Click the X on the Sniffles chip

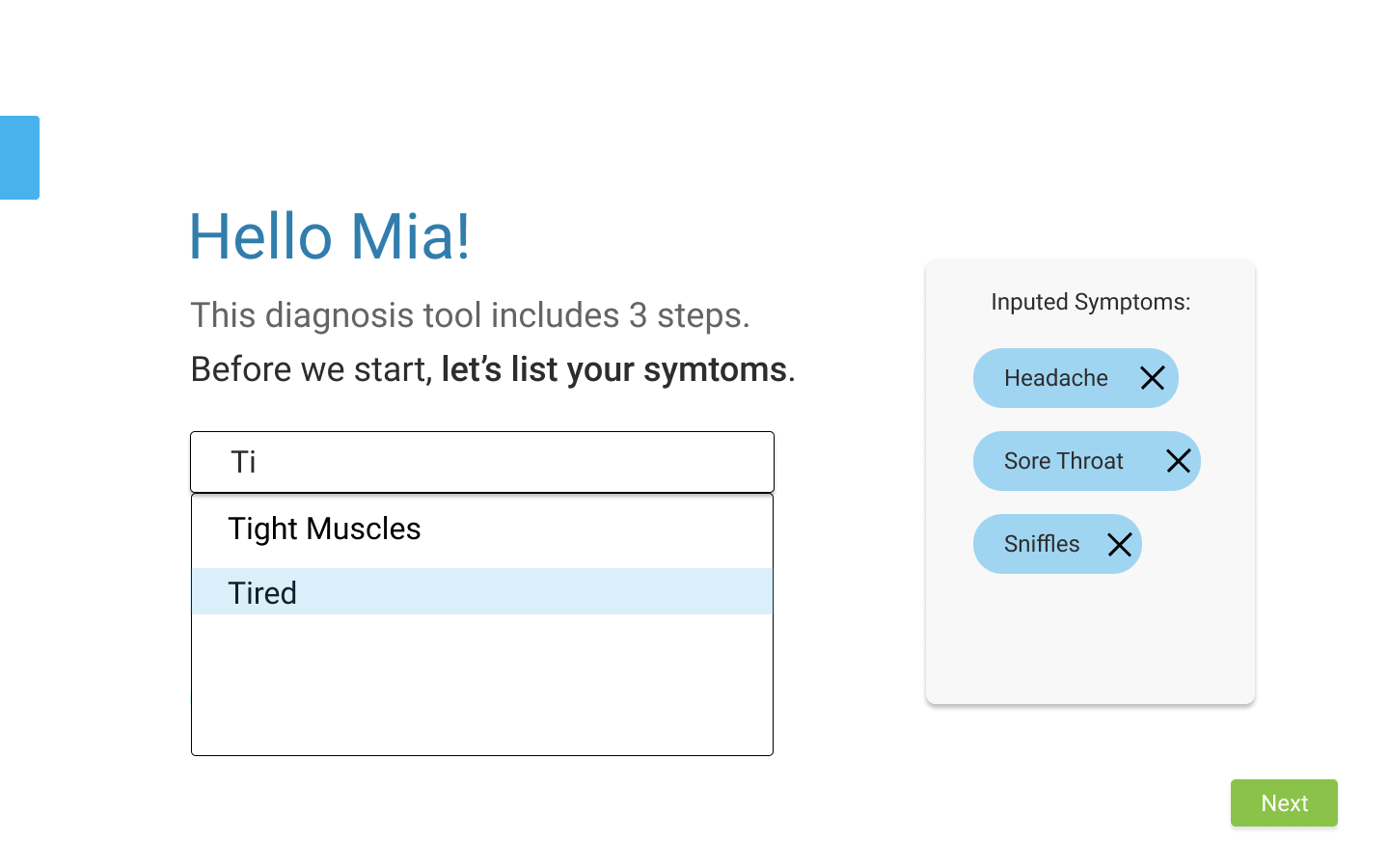pos(1119,545)
